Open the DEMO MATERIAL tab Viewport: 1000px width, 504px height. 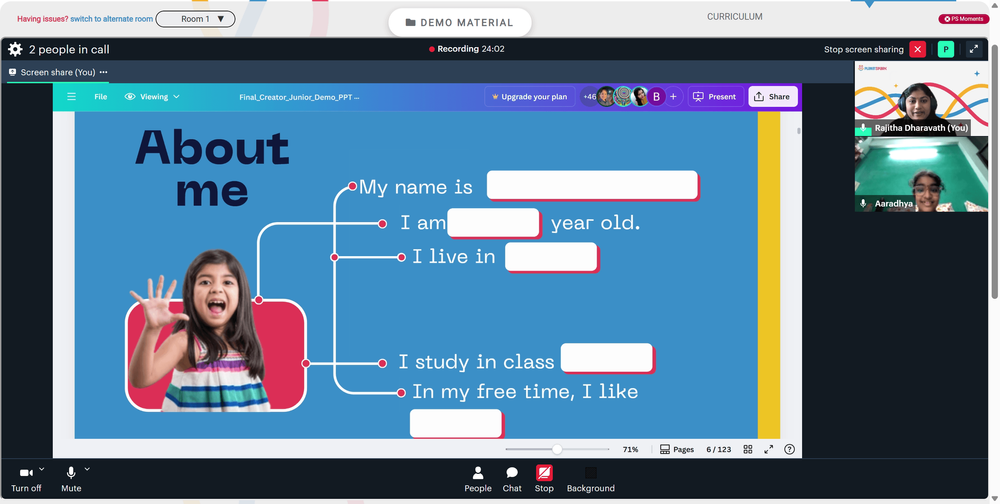(460, 22)
